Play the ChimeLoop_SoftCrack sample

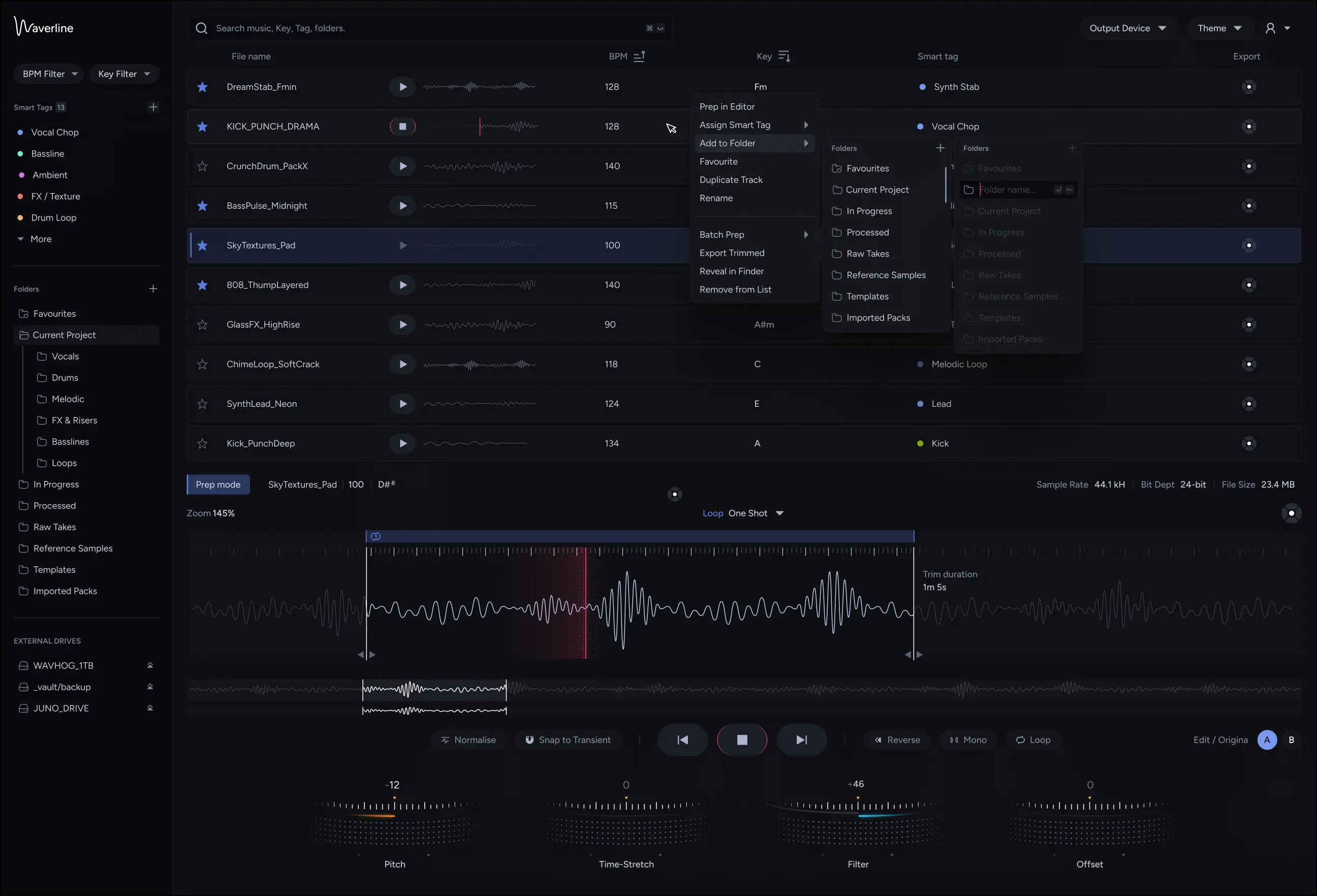pos(403,364)
